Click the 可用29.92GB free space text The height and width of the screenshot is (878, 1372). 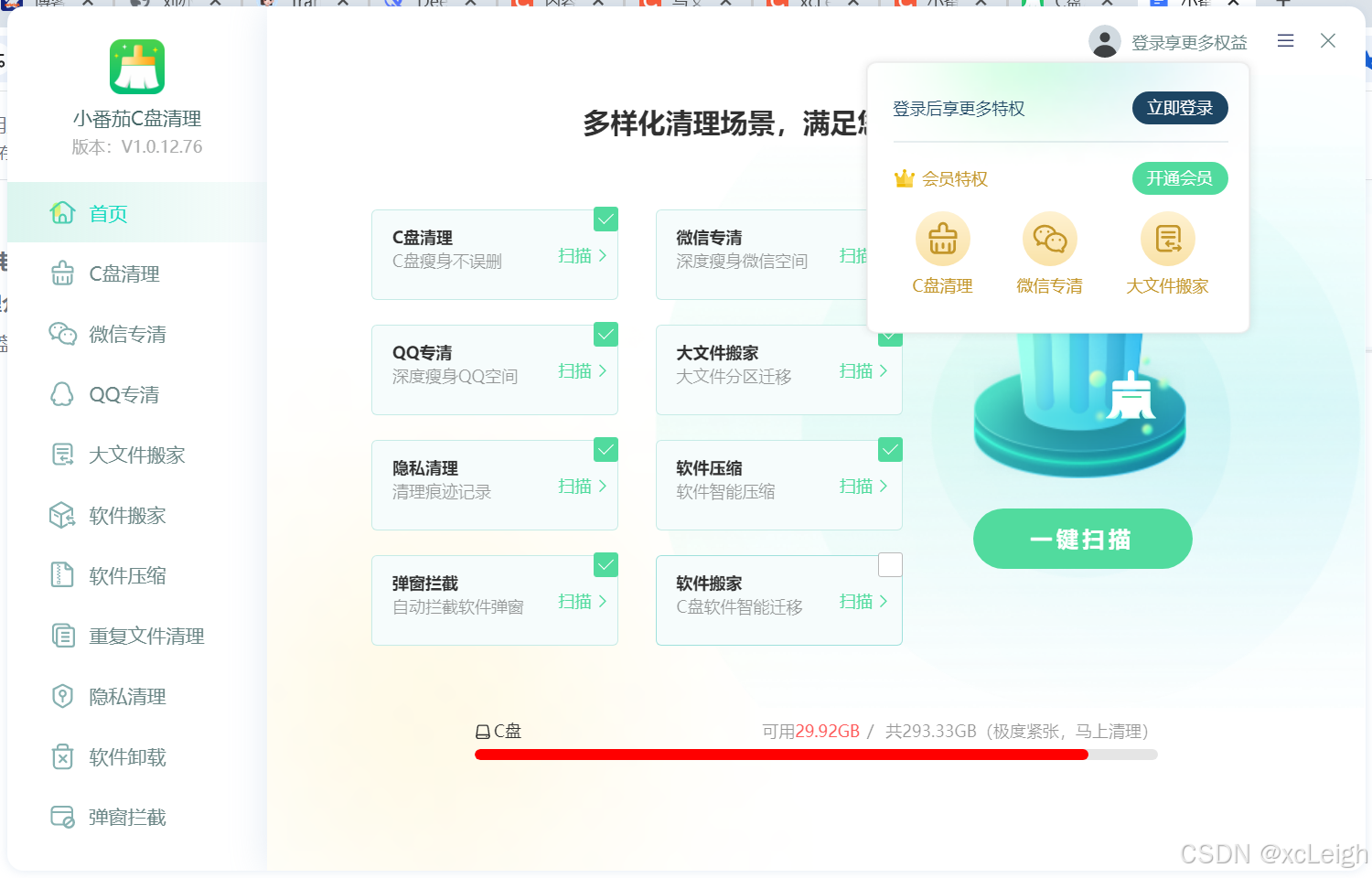click(x=810, y=732)
